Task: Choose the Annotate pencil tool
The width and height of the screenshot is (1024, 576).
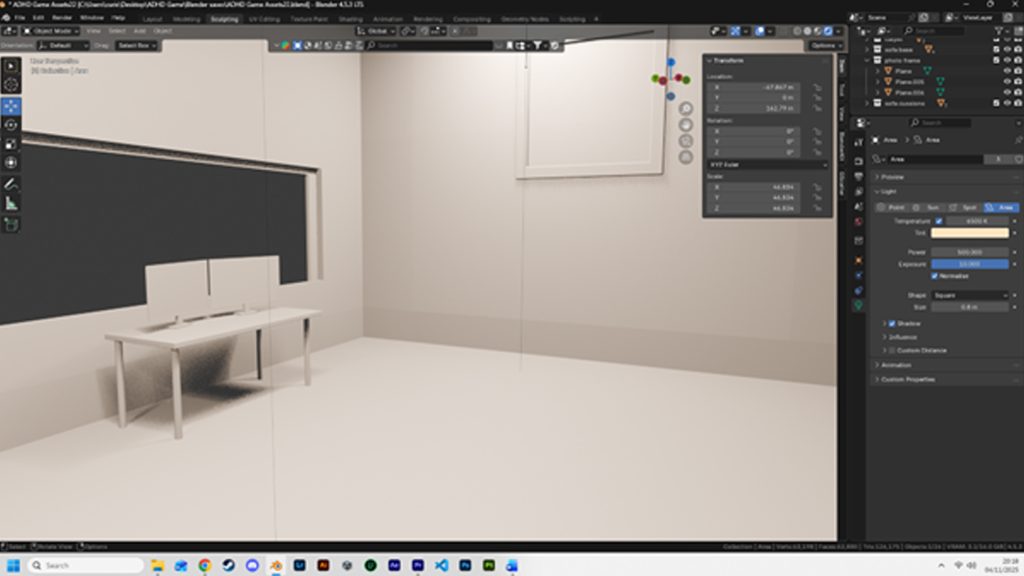Action: pos(11,184)
